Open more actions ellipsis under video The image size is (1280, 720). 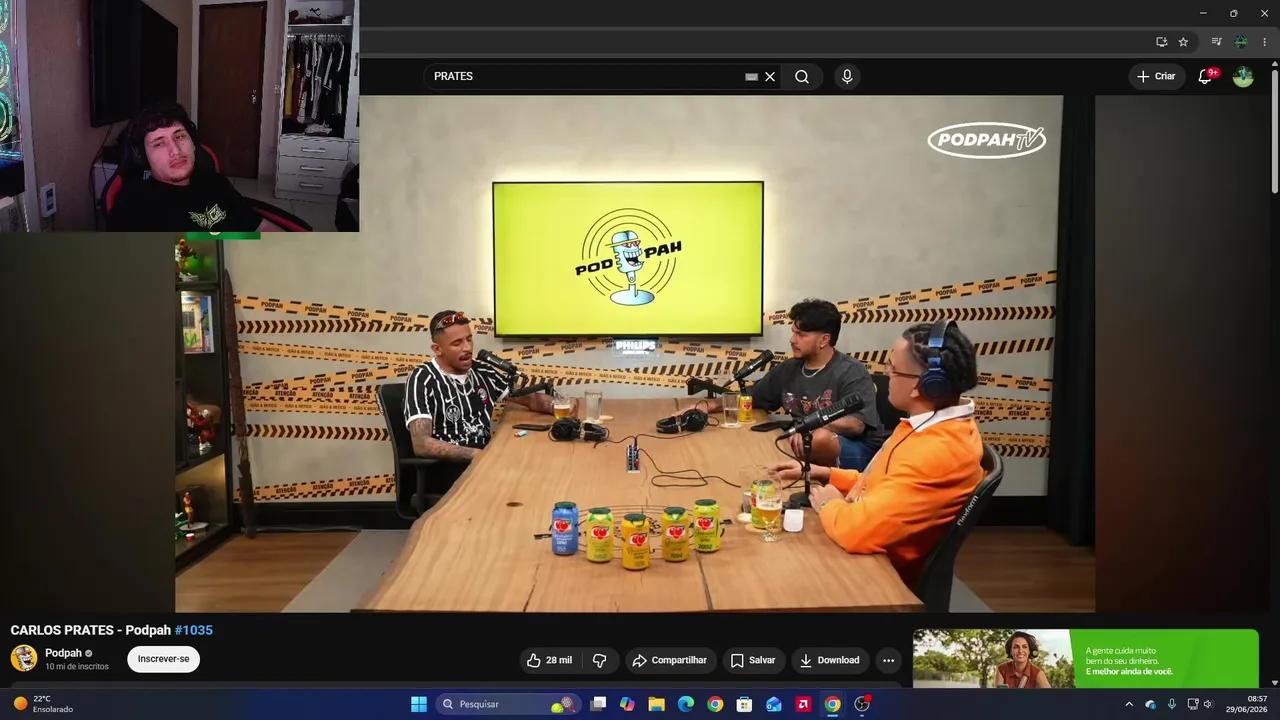click(x=888, y=660)
